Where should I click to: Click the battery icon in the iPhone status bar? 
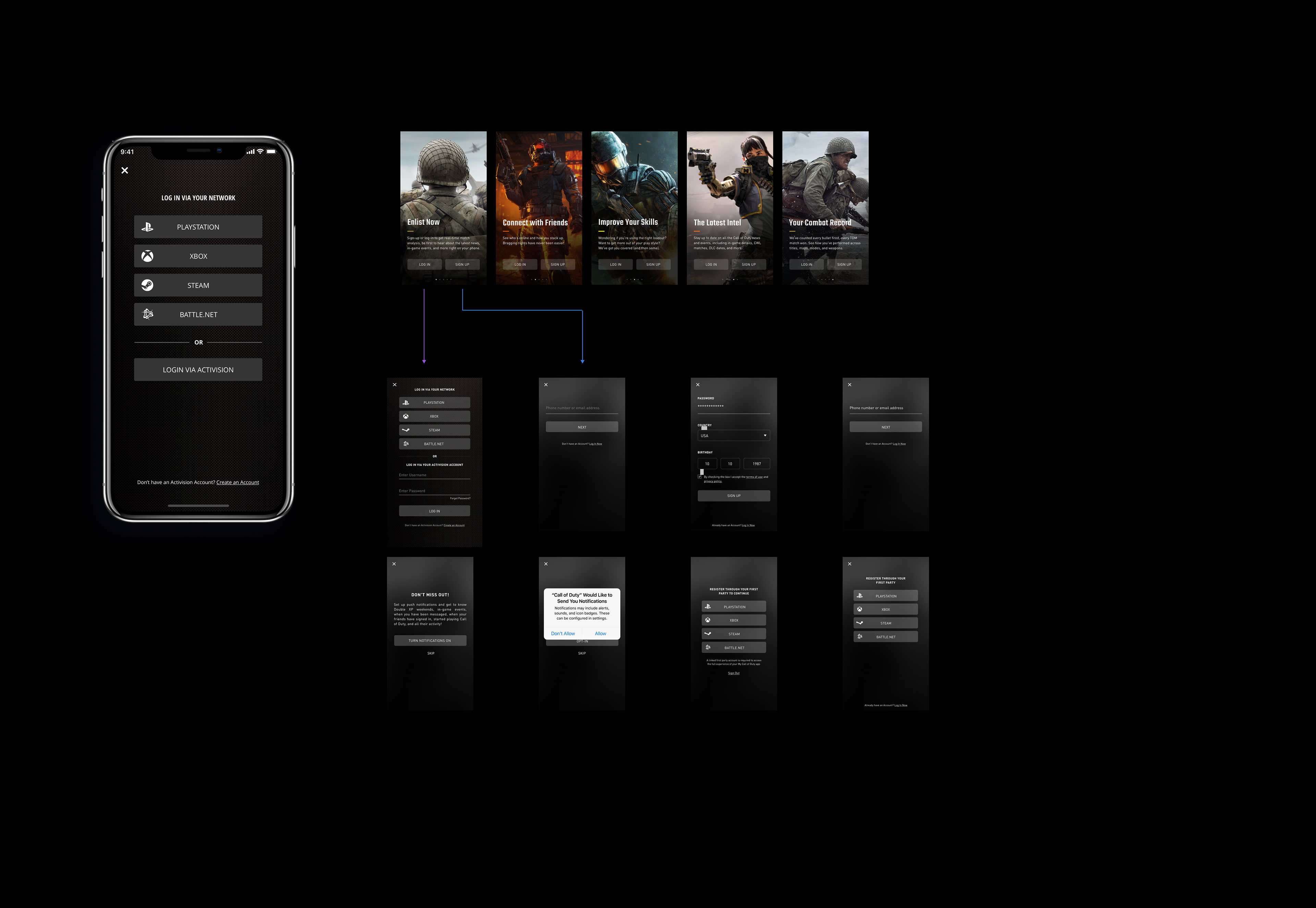271,151
